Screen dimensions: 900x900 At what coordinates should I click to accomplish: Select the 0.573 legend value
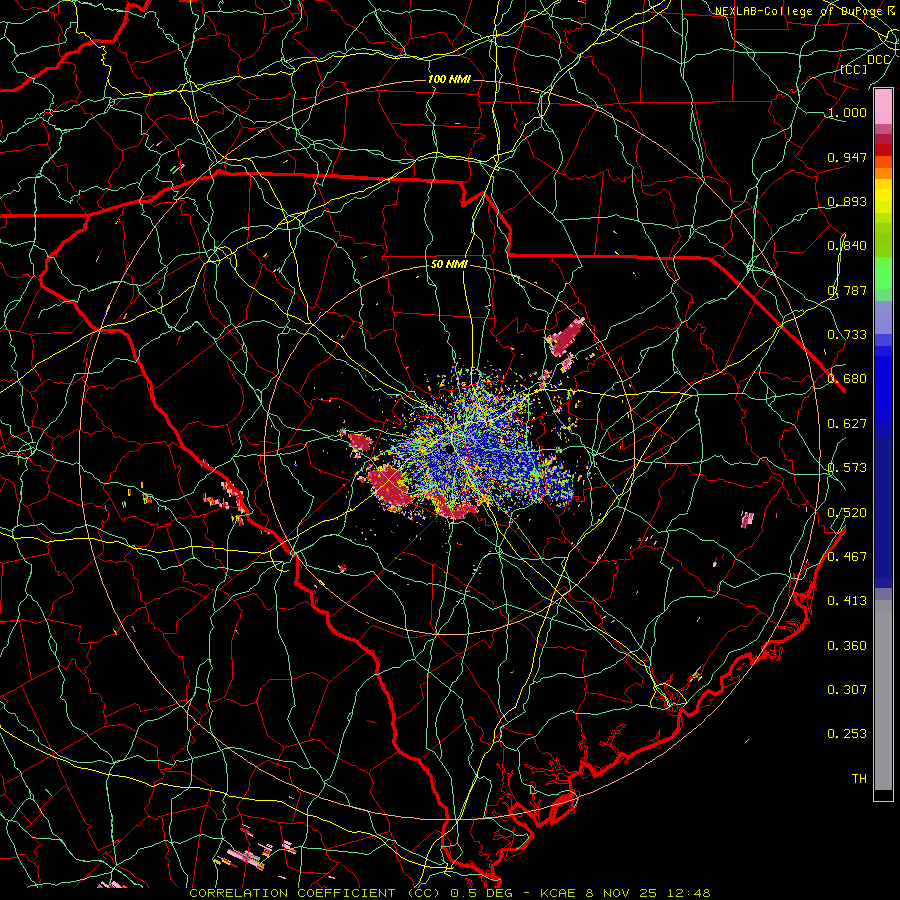[x=847, y=468]
